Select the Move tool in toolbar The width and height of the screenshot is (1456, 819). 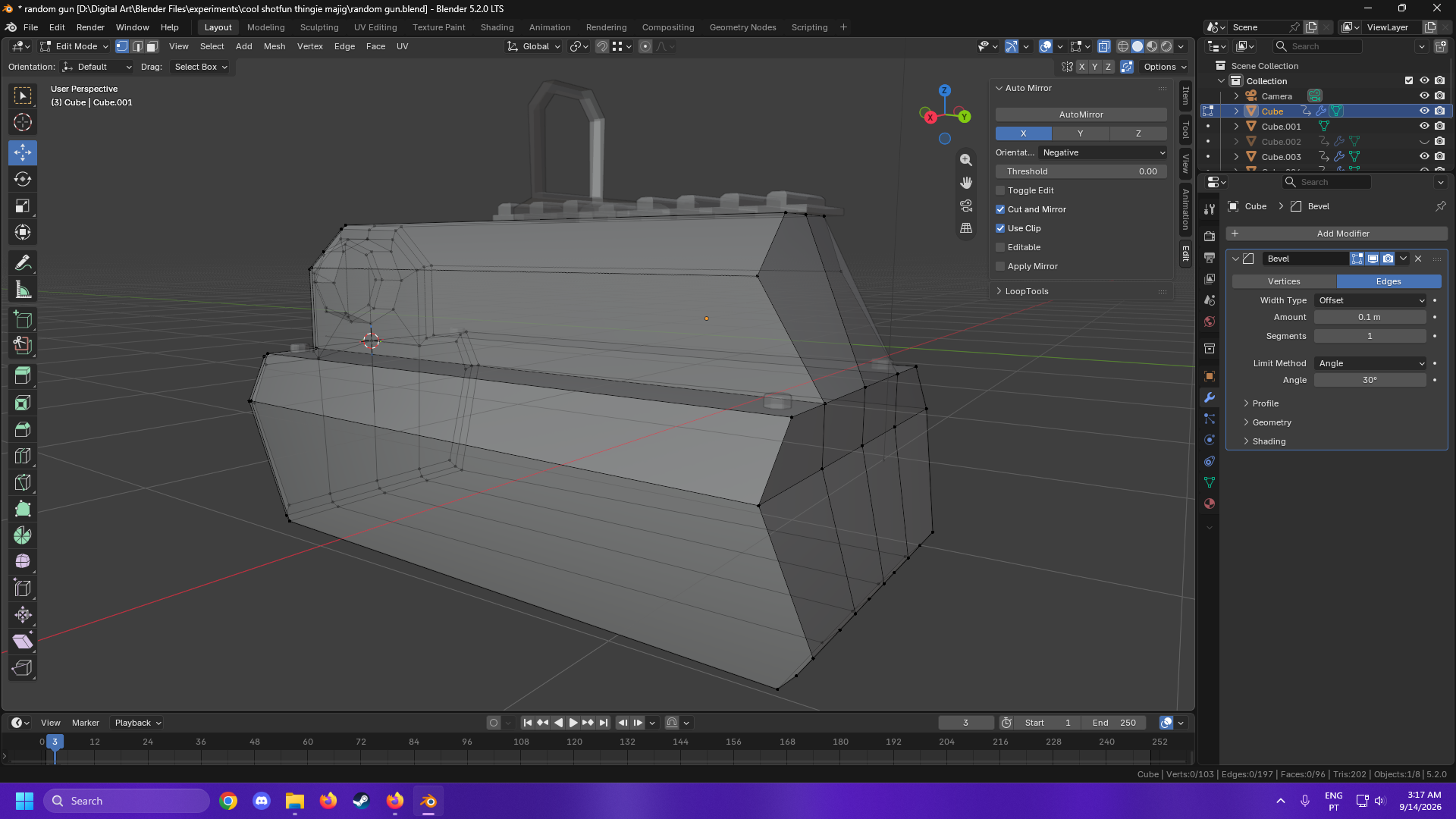click(x=23, y=152)
